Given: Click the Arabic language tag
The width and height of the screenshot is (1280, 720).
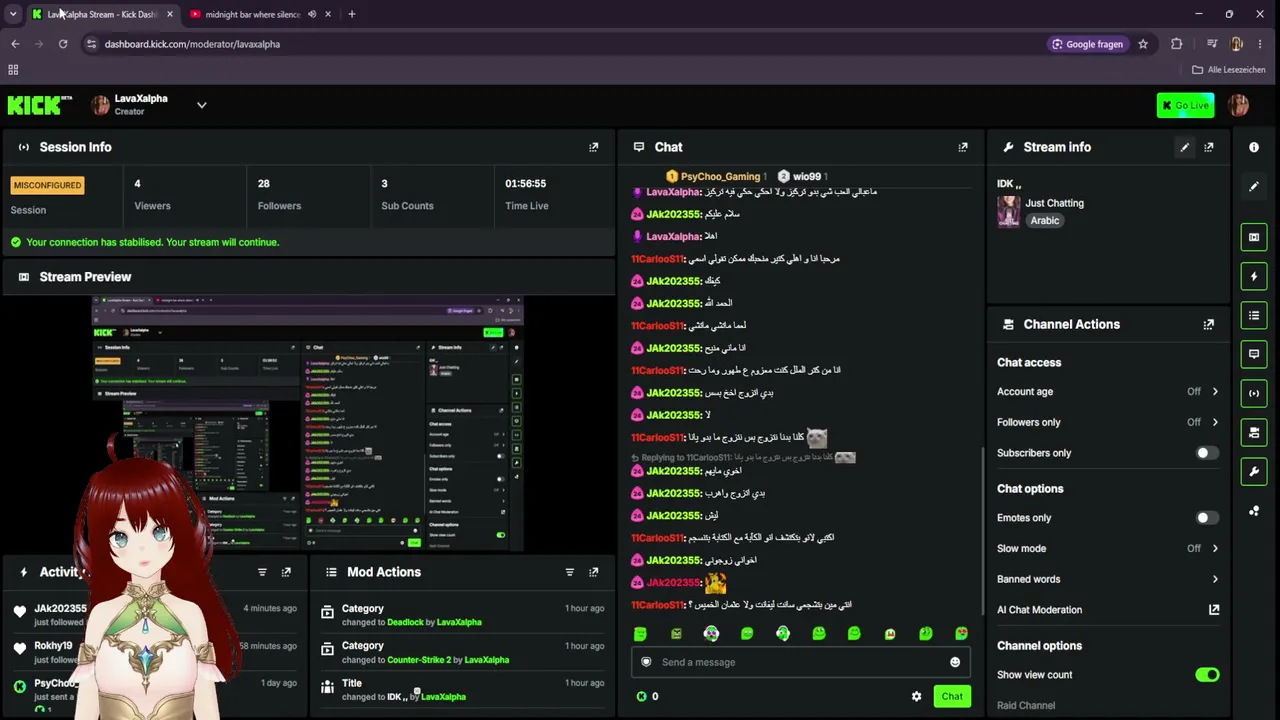Looking at the screenshot, I should (x=1045, y=221).
